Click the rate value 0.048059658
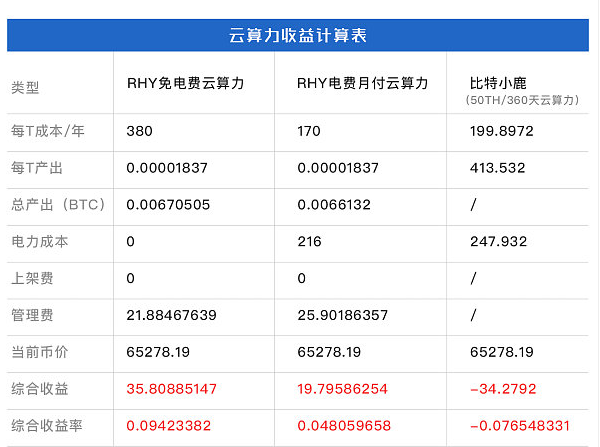The image size is (600, 447). pos(344,426)
